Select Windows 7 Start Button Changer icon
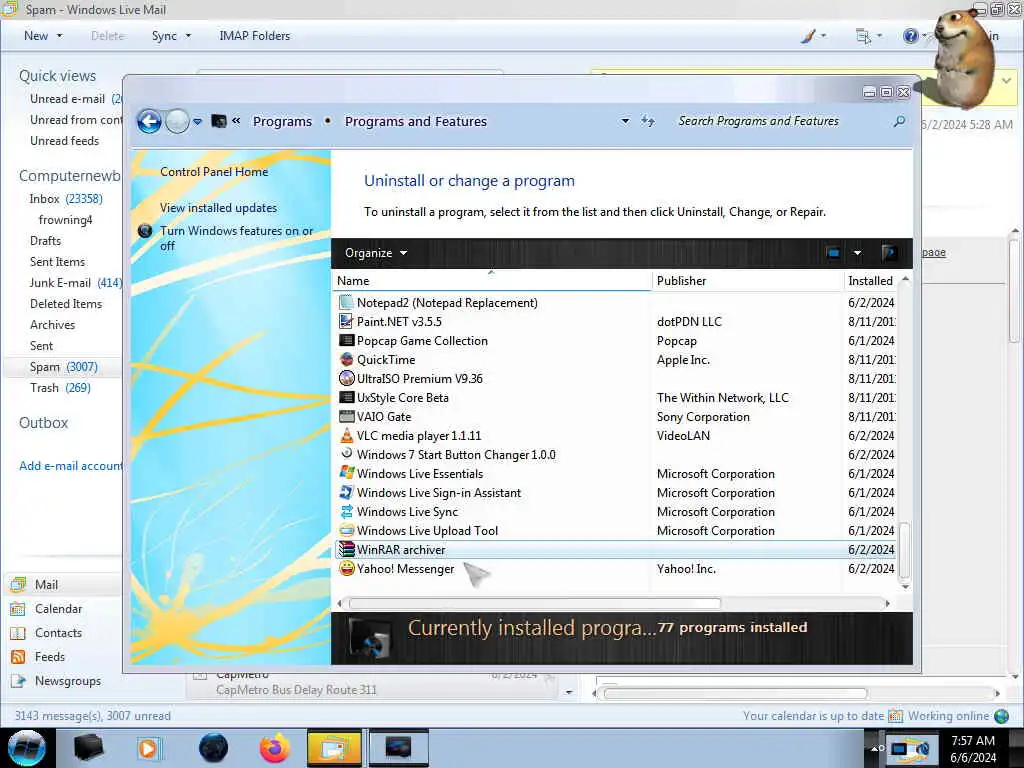This screenshot has height=768, width=1024. pos(346,454)
